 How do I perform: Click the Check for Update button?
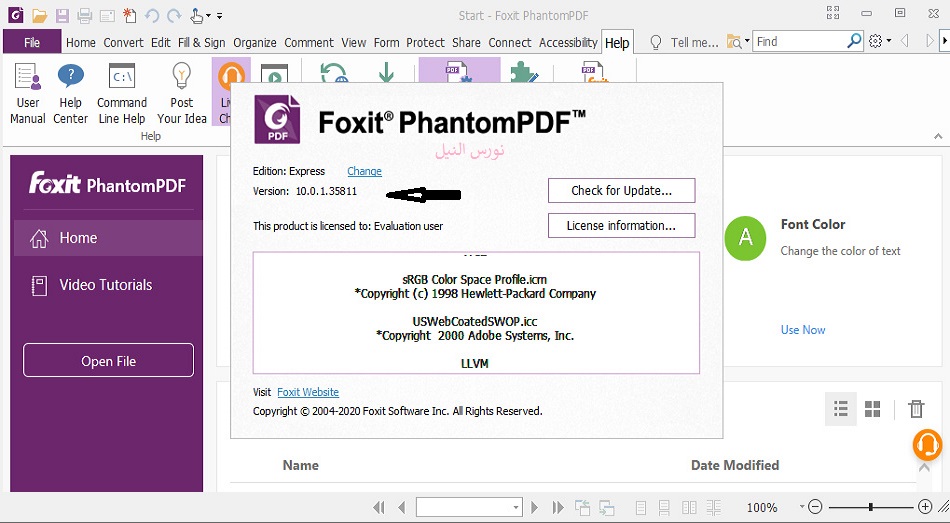click(621, 190)
